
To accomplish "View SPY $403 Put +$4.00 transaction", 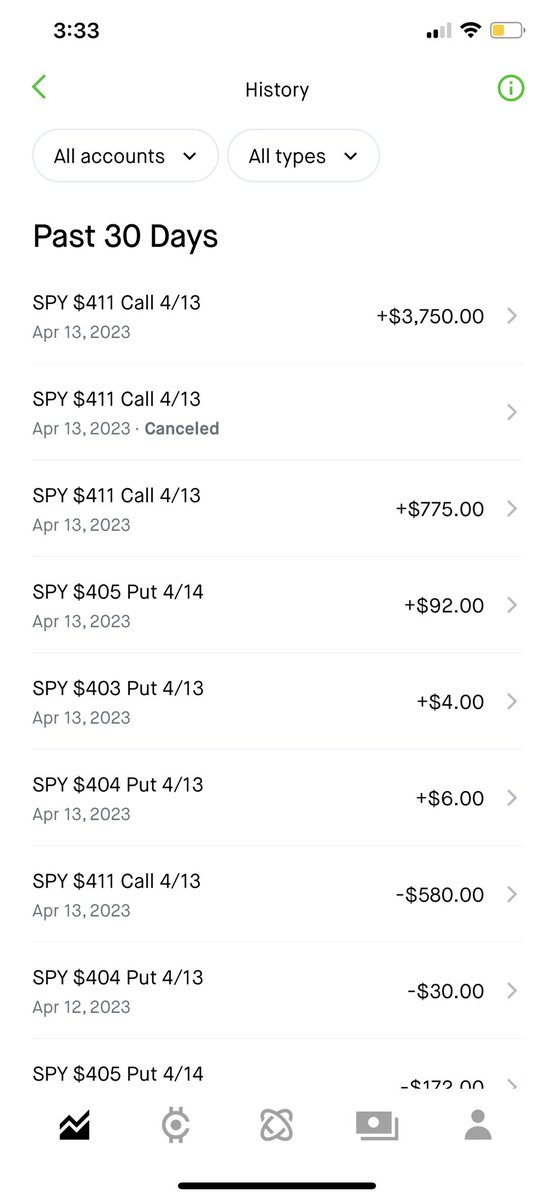I will coord(277,701).
